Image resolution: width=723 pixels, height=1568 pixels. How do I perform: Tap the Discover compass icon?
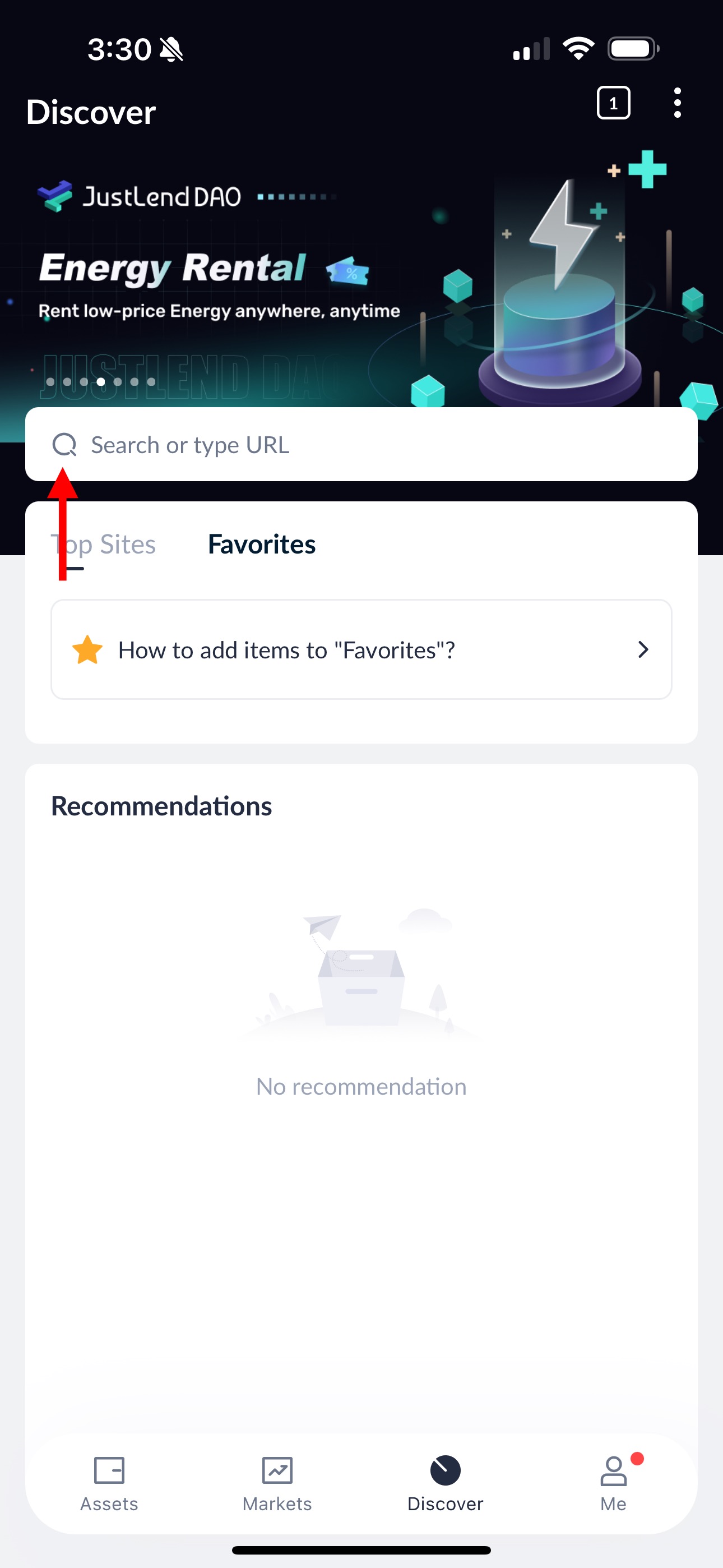[x=445, y=1470]
